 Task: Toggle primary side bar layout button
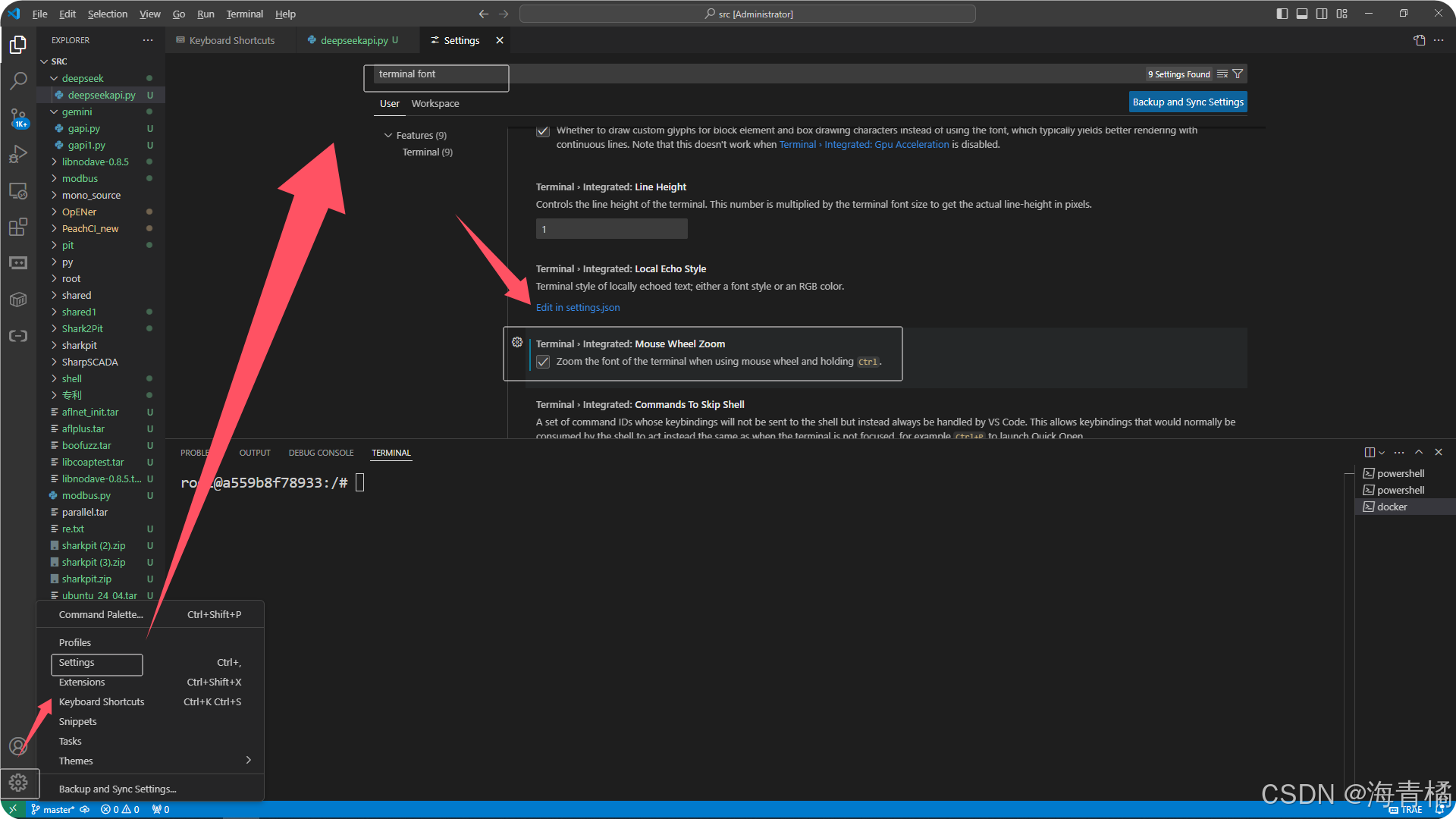(x=1282, y=14)
